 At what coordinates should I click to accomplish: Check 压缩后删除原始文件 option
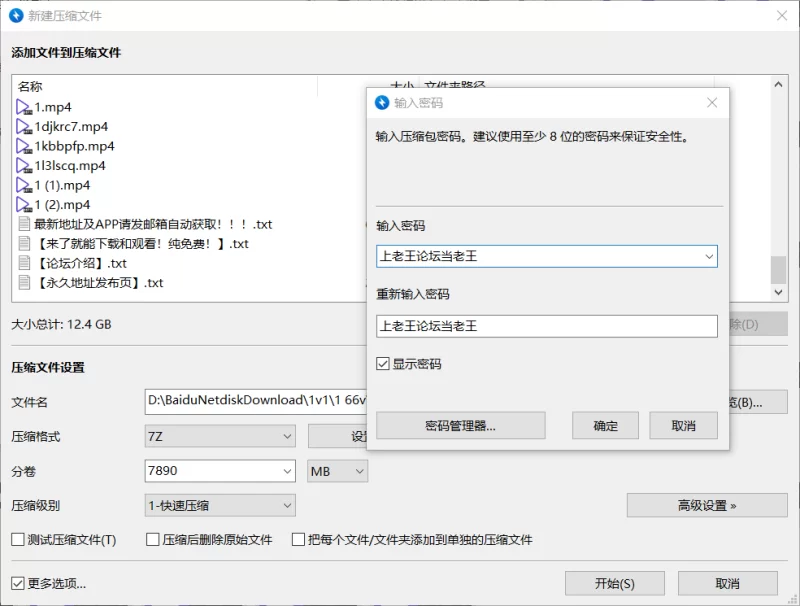click(x=153, y=540)
